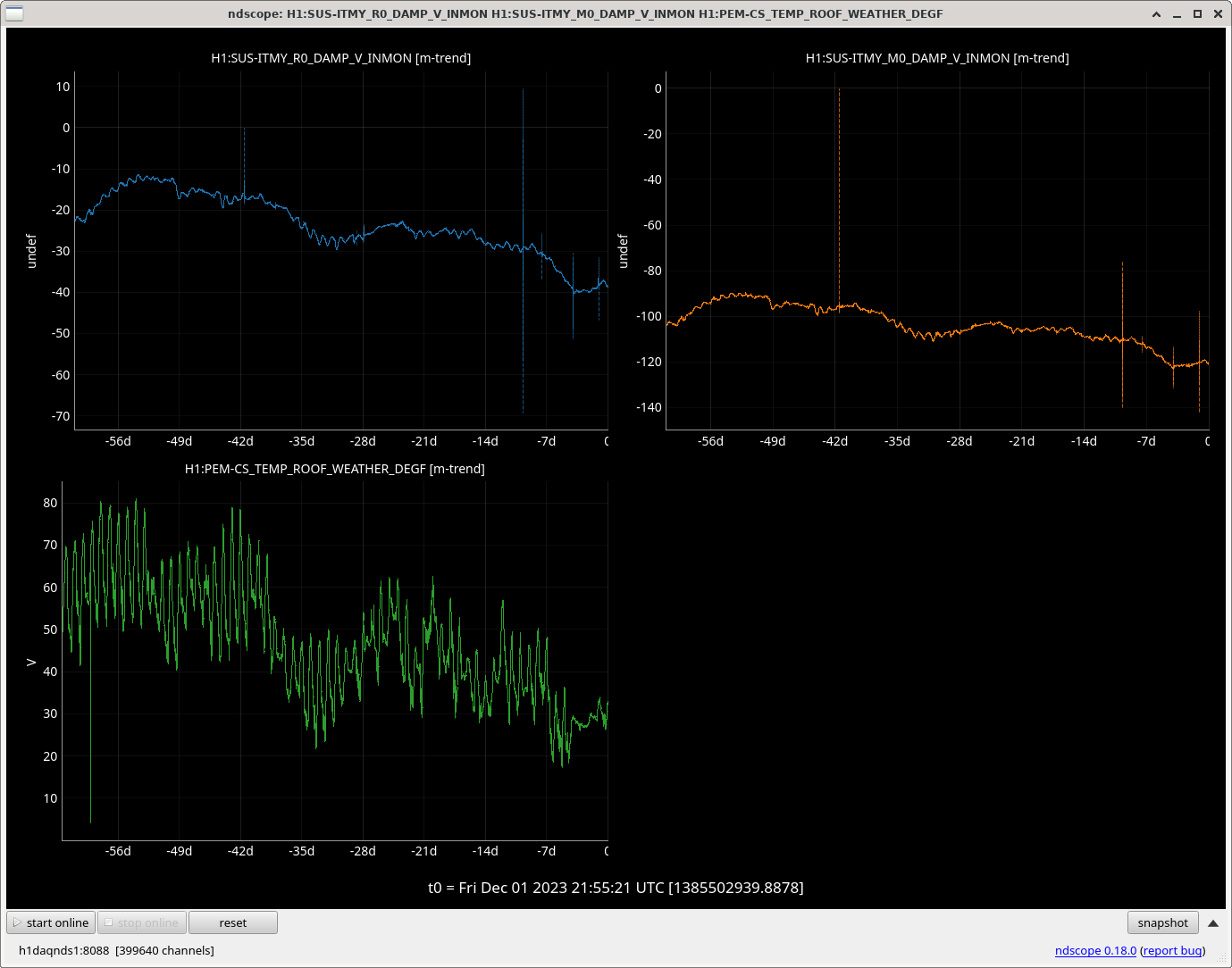Click the -140 y-axis value of the M0 plot
The width and height of the screenshot is (1232, 968).
coord(649,407)
